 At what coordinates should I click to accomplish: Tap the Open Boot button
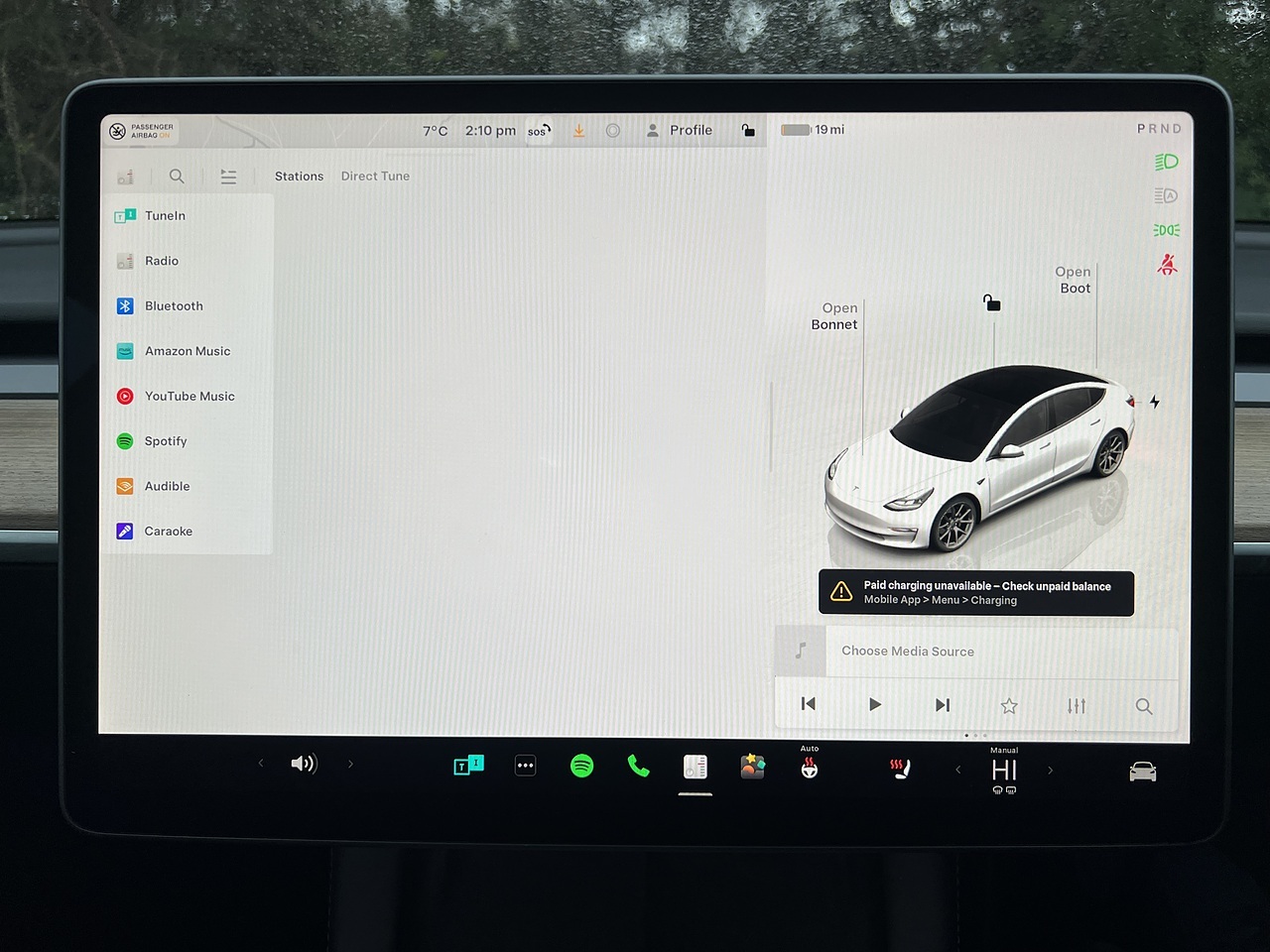coord(1074,280)
